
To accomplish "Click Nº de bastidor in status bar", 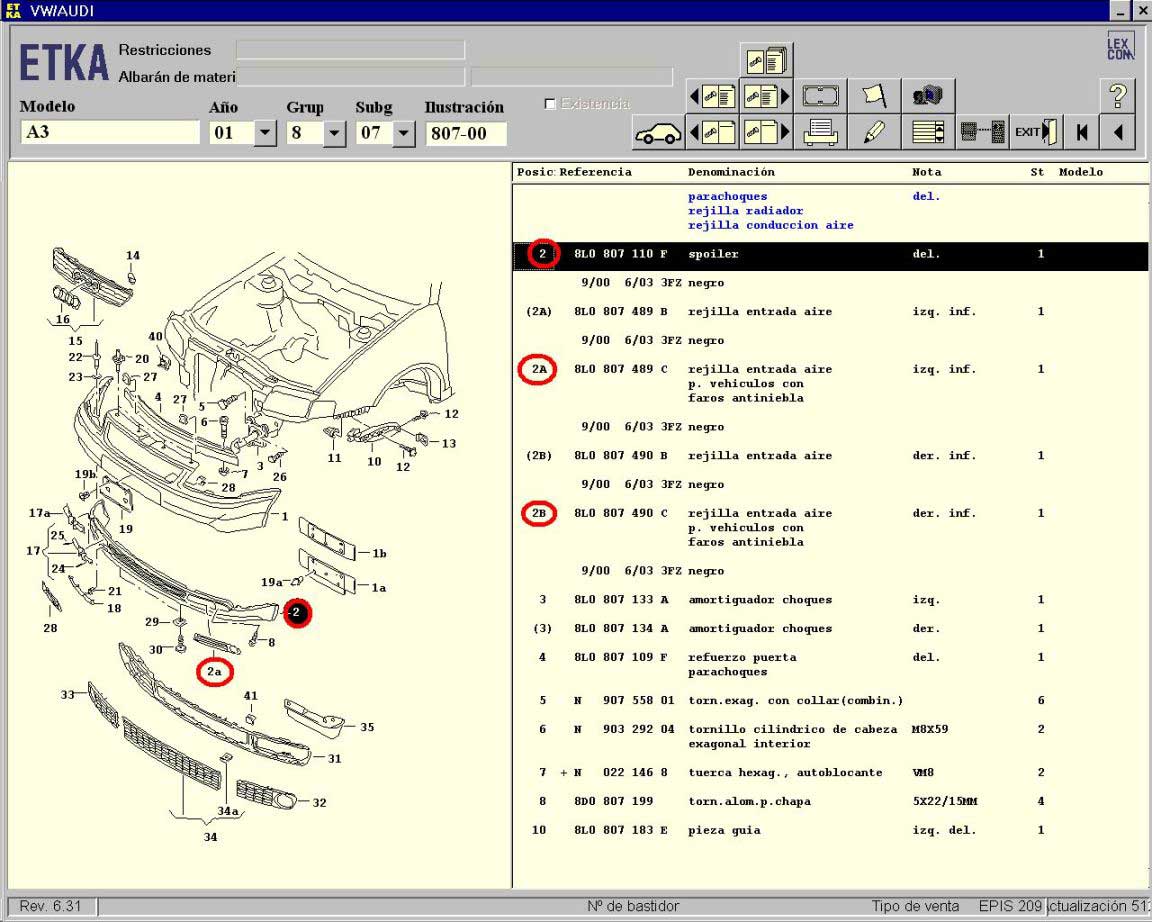I will tap(633, 906).
